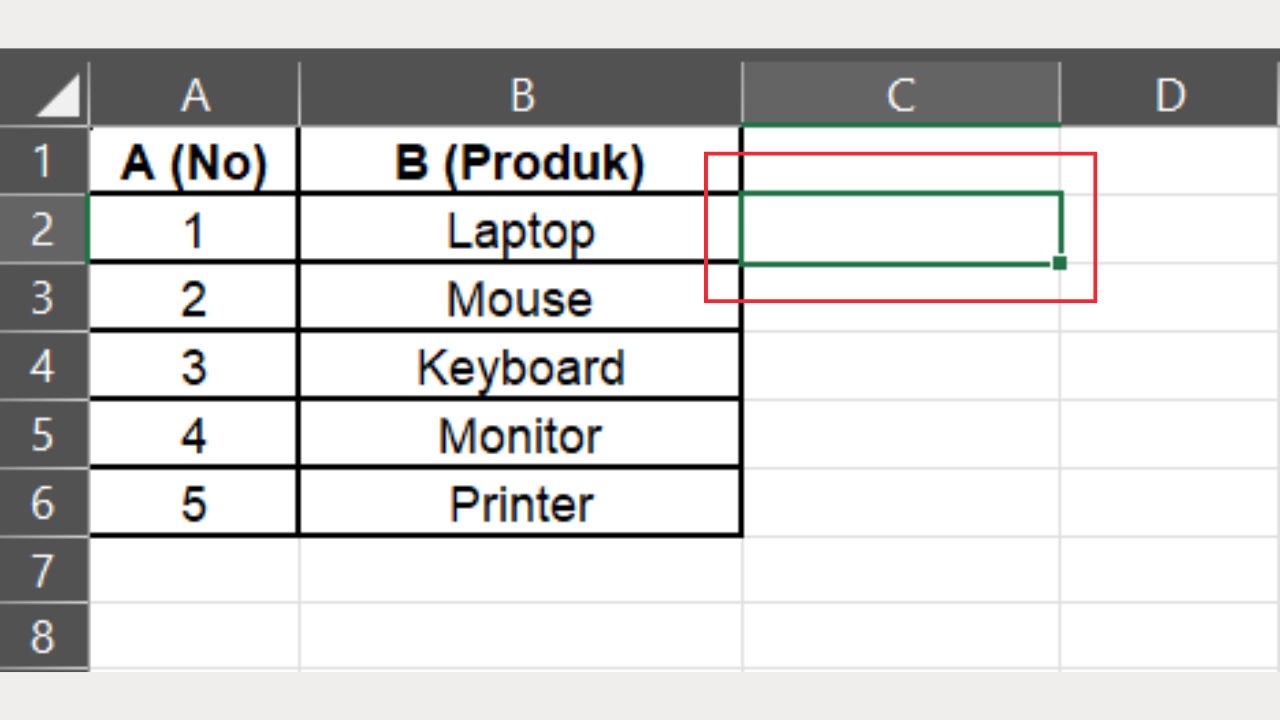
Task: Click the "Keyboard" cell
Action: coord(520,367)
